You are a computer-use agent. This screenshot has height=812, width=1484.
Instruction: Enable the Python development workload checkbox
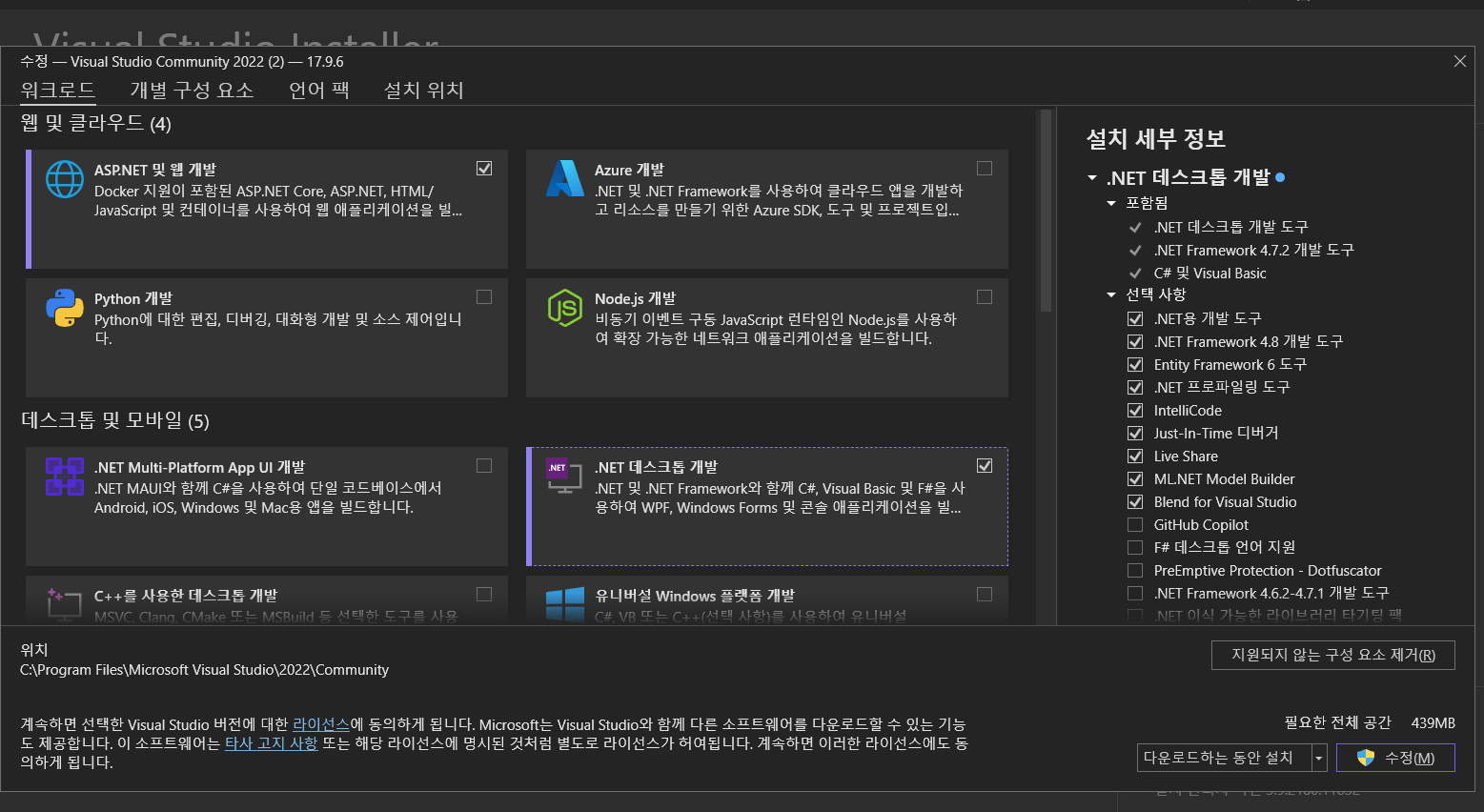pyautogui.click(x=484, y=297)
